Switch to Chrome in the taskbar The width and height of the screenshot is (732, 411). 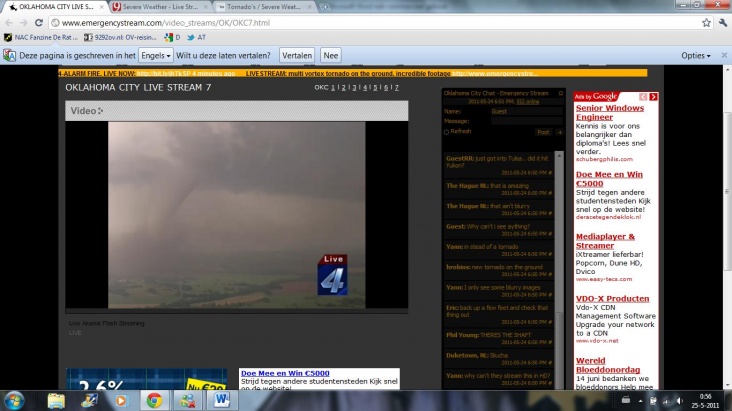tap(154, 401)
